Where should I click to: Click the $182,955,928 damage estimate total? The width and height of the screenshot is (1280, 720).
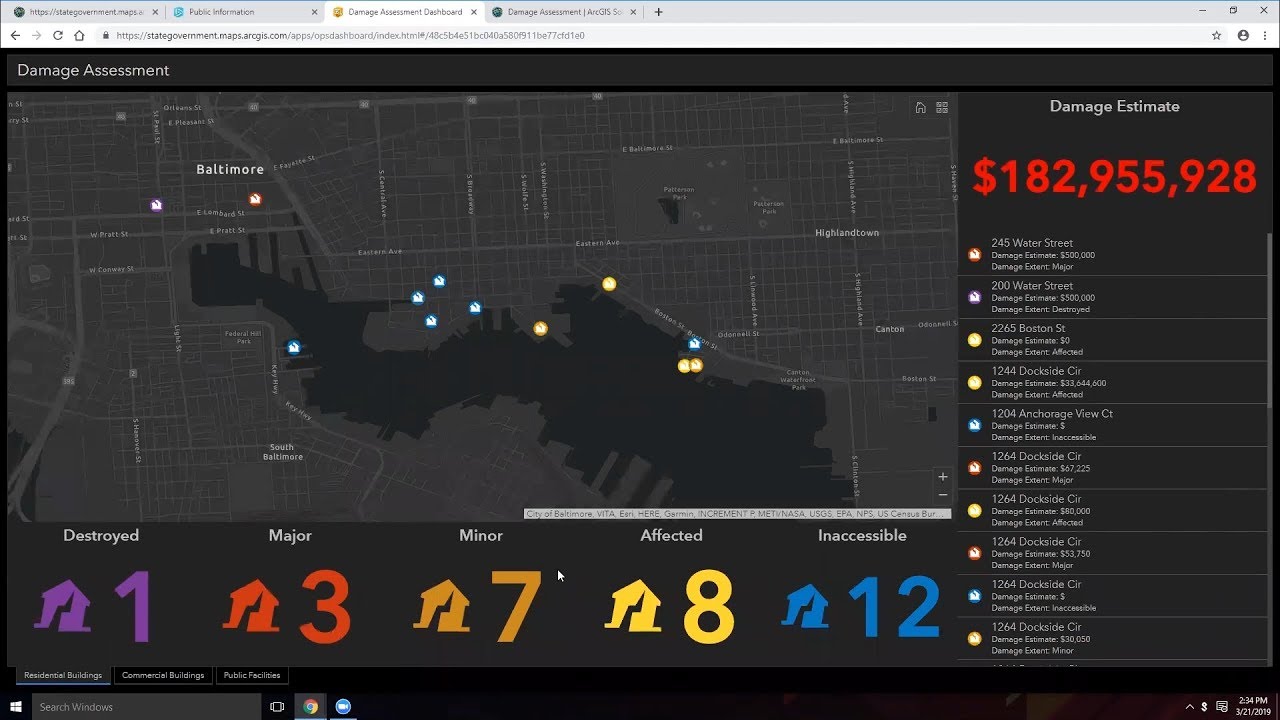(x=1114, y=176)
